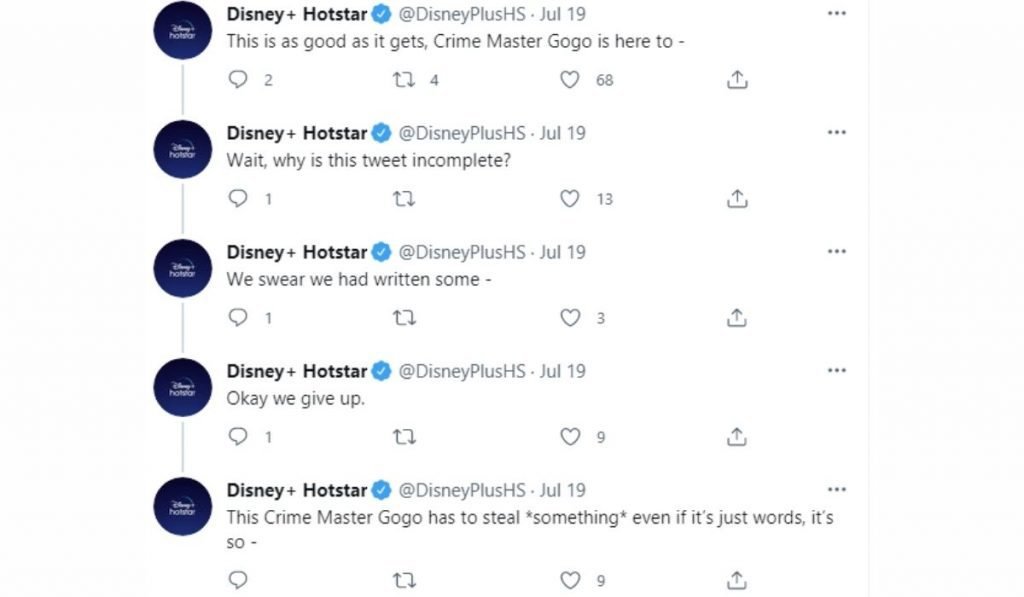The height and width of the screenshot is (597, 1024).
Task: Like the tweet with 13 likes
Action: [570, 199]
